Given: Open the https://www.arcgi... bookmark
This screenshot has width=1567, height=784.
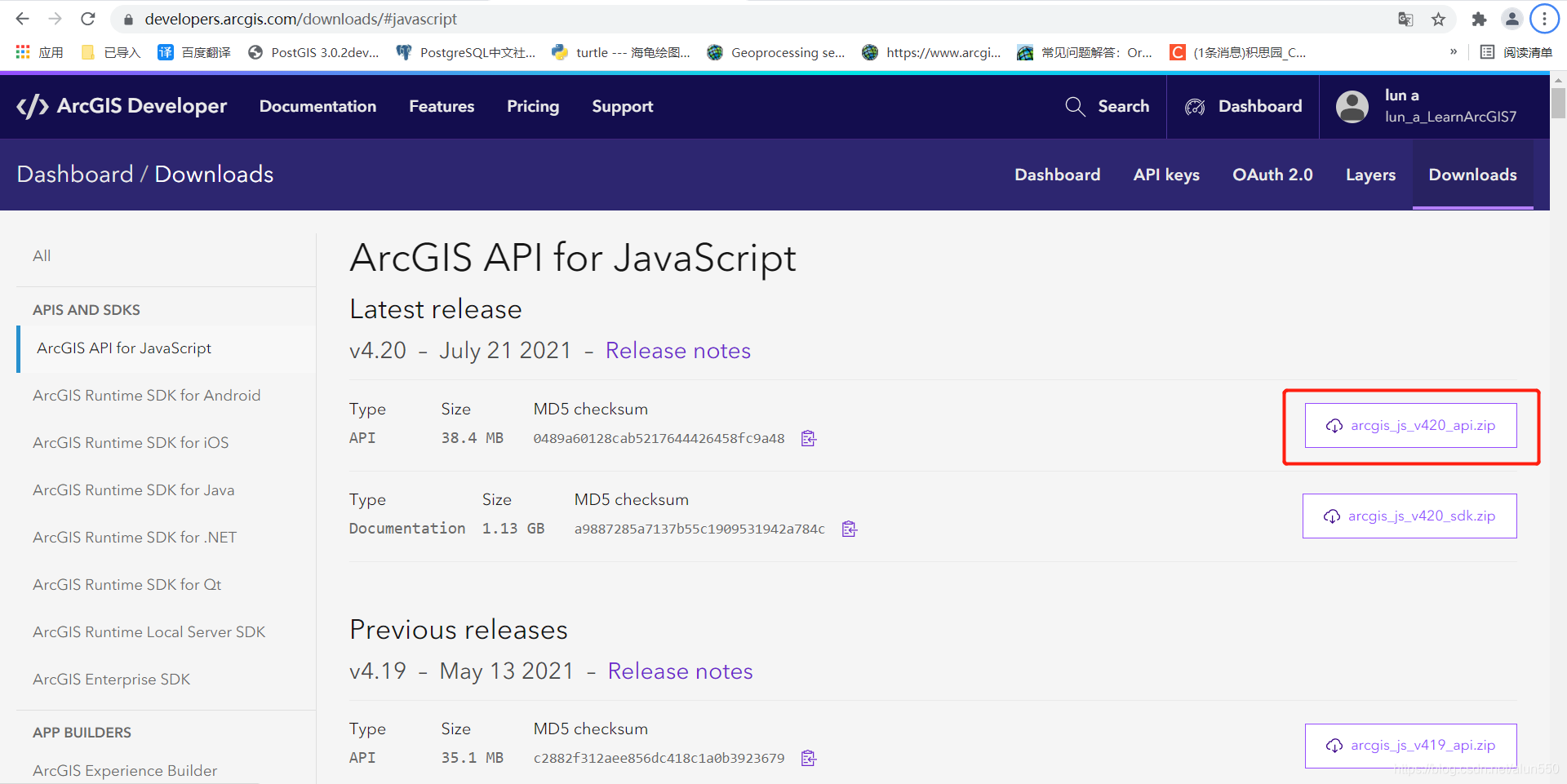Looking at the screenshot, I should point(931,52).
